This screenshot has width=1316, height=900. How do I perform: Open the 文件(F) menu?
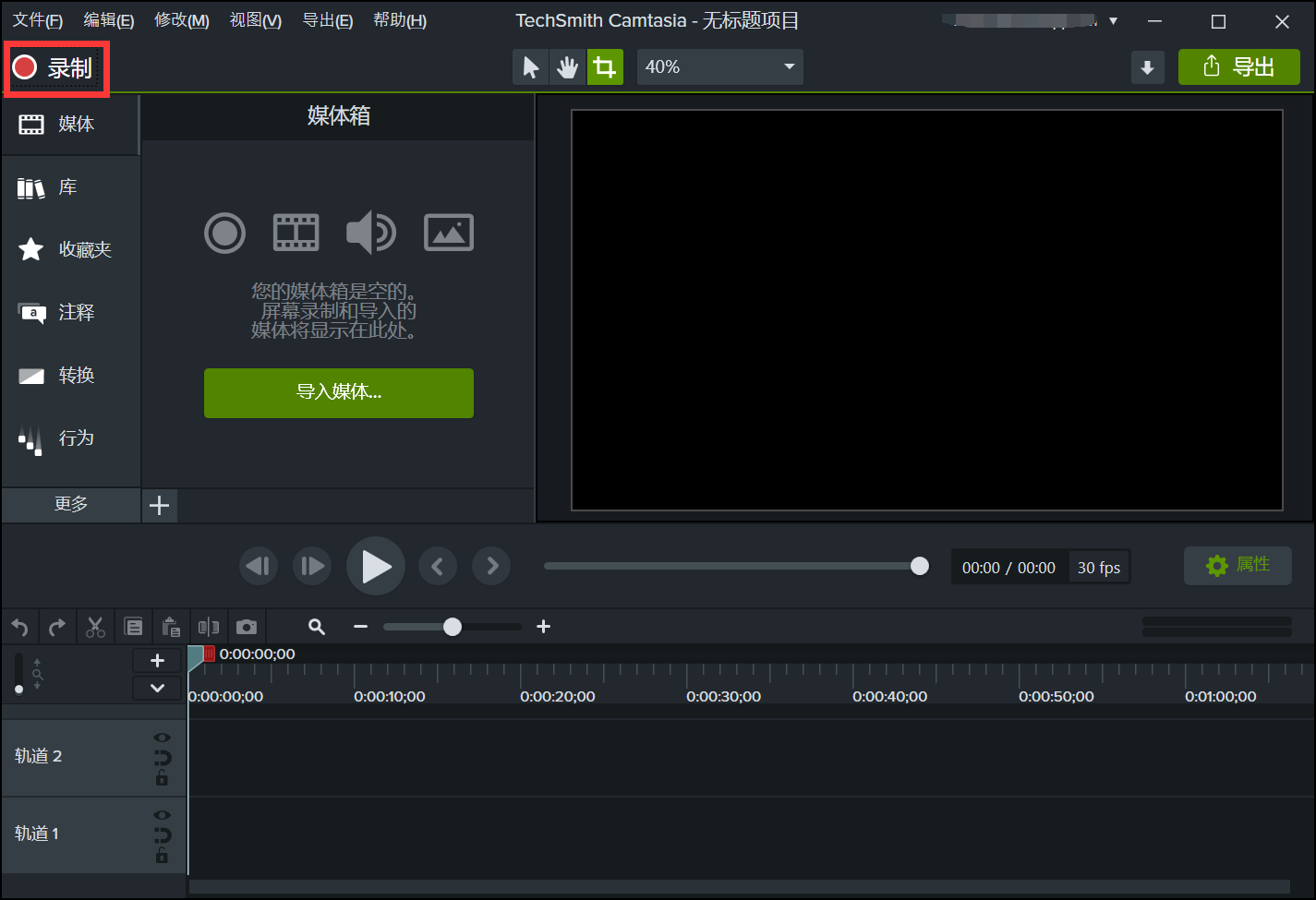(x=37, y=20)
